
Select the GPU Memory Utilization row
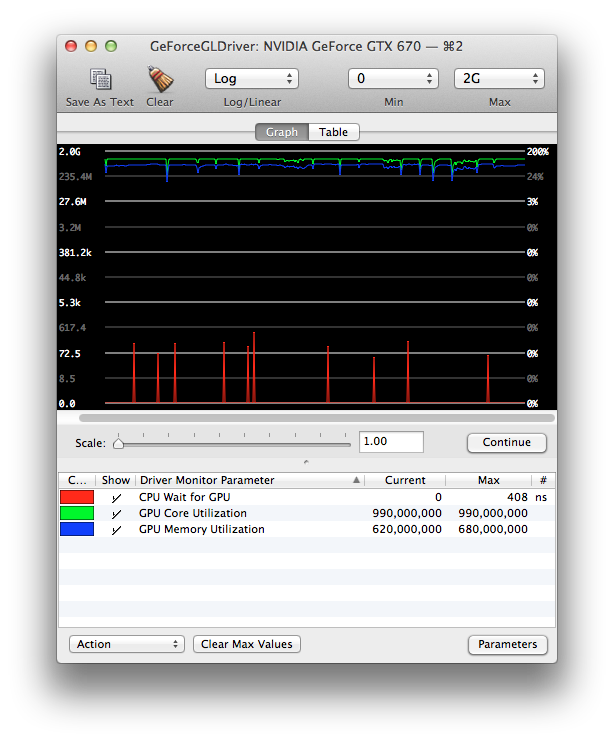[x=307, y=529]
